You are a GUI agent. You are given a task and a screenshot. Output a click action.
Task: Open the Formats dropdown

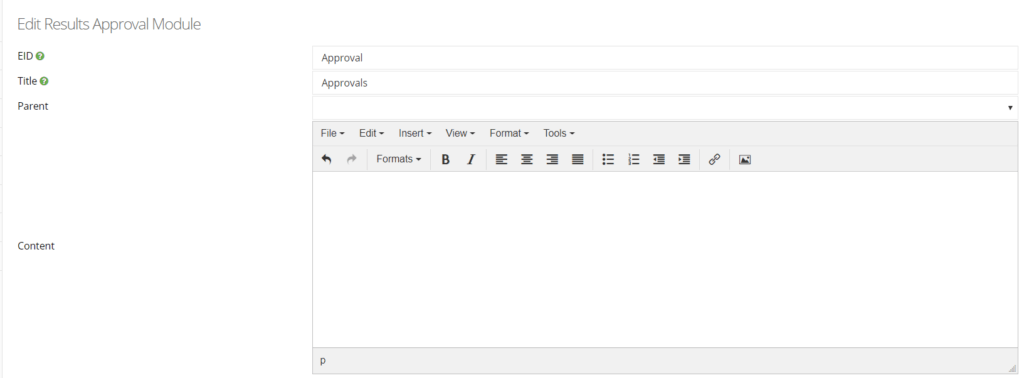(398, 159)
